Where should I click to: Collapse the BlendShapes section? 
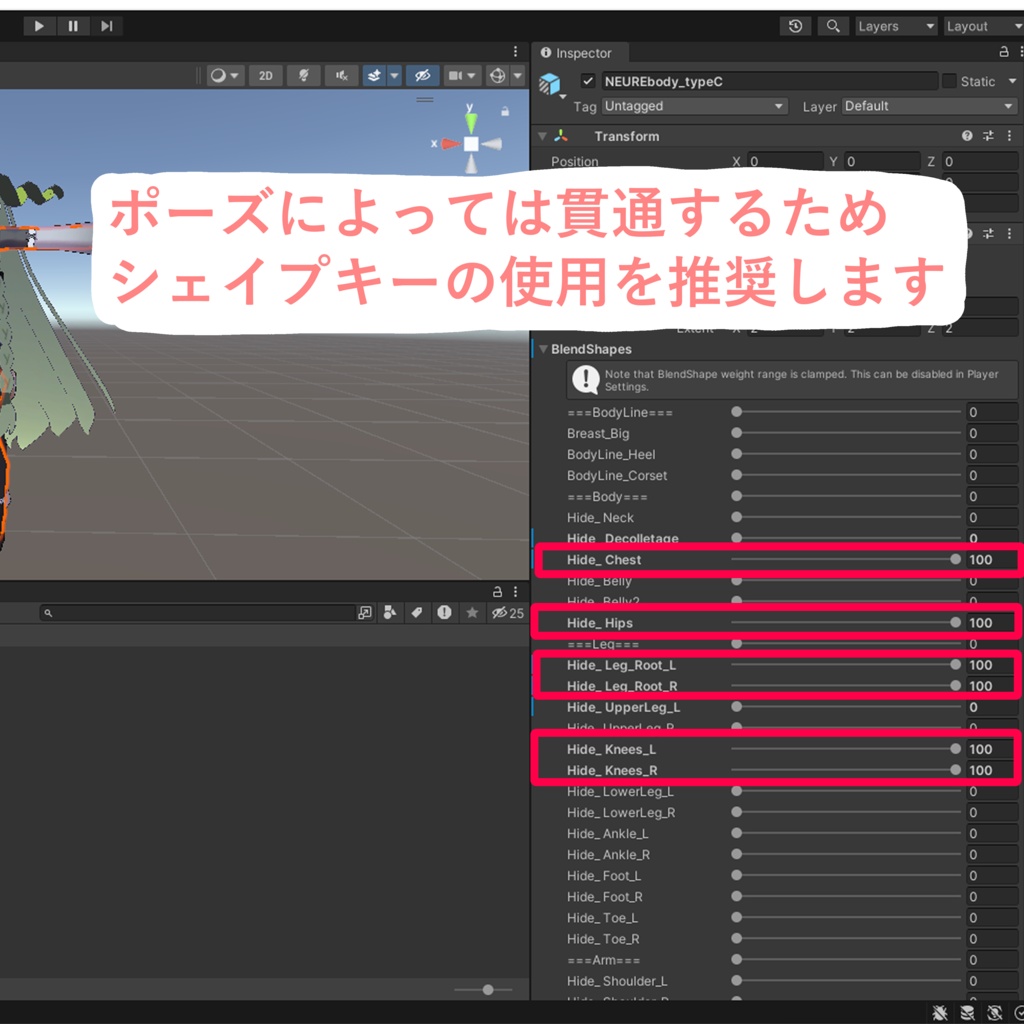click(x=543, y=349)
